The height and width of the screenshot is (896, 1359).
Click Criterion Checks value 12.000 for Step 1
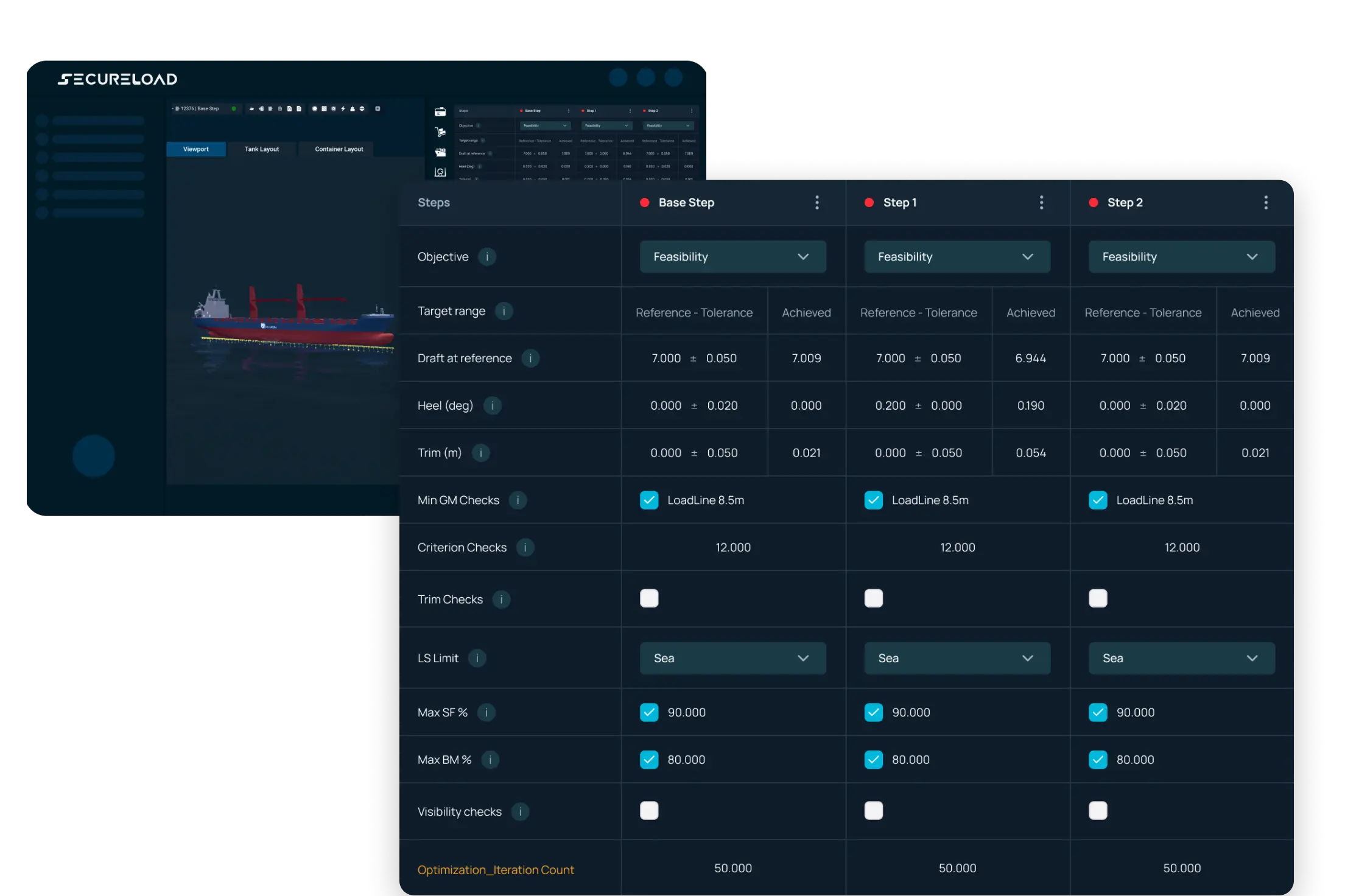957,547
